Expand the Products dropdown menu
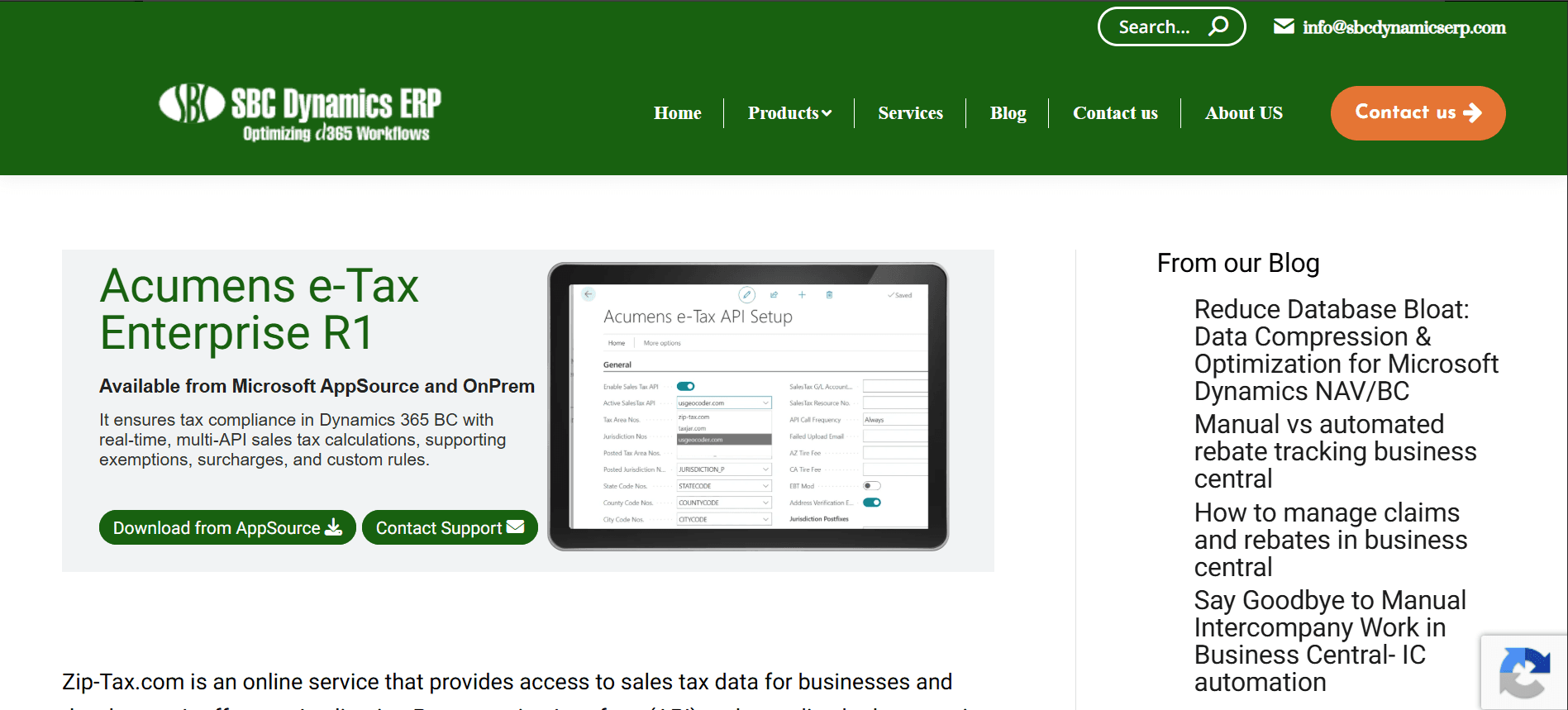 789,113
